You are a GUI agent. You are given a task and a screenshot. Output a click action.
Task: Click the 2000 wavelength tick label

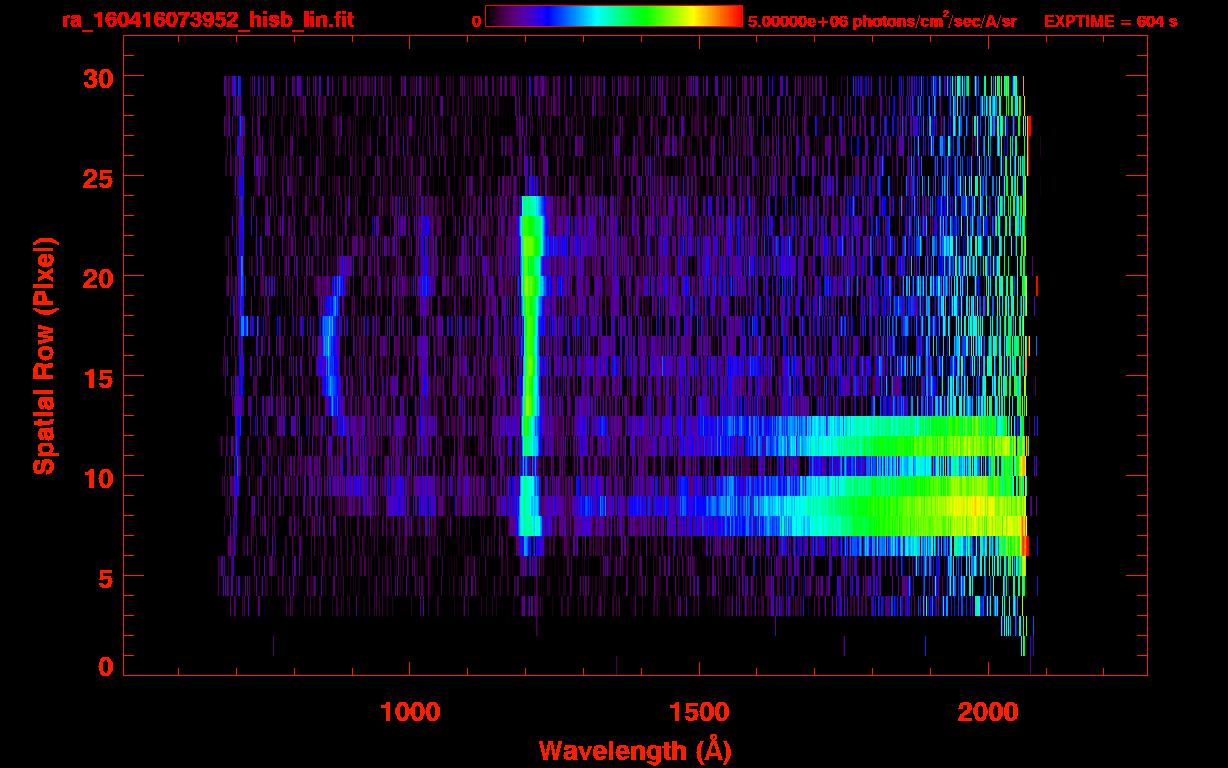[x=988, y=712]
